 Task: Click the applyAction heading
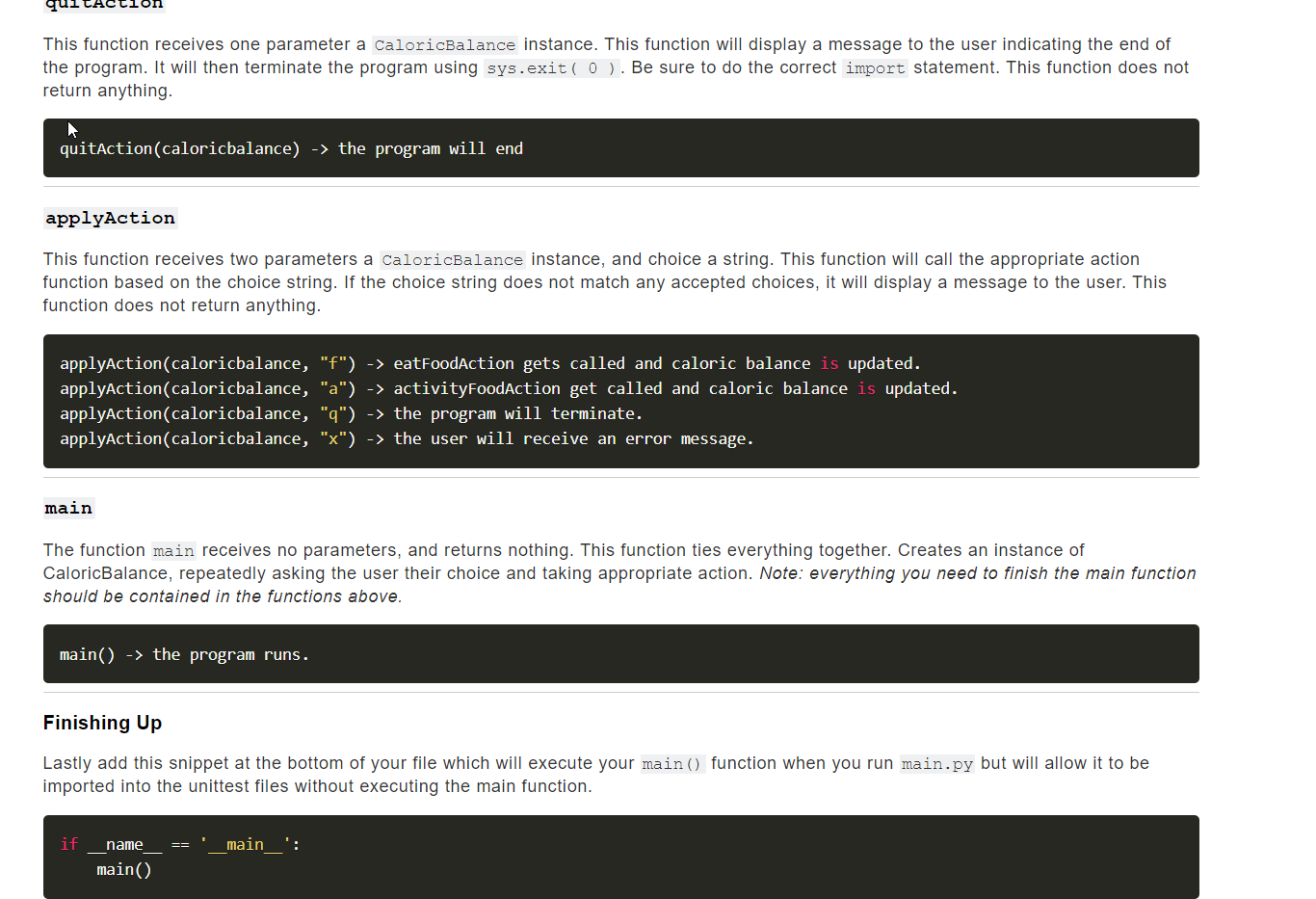click(111, 218)
